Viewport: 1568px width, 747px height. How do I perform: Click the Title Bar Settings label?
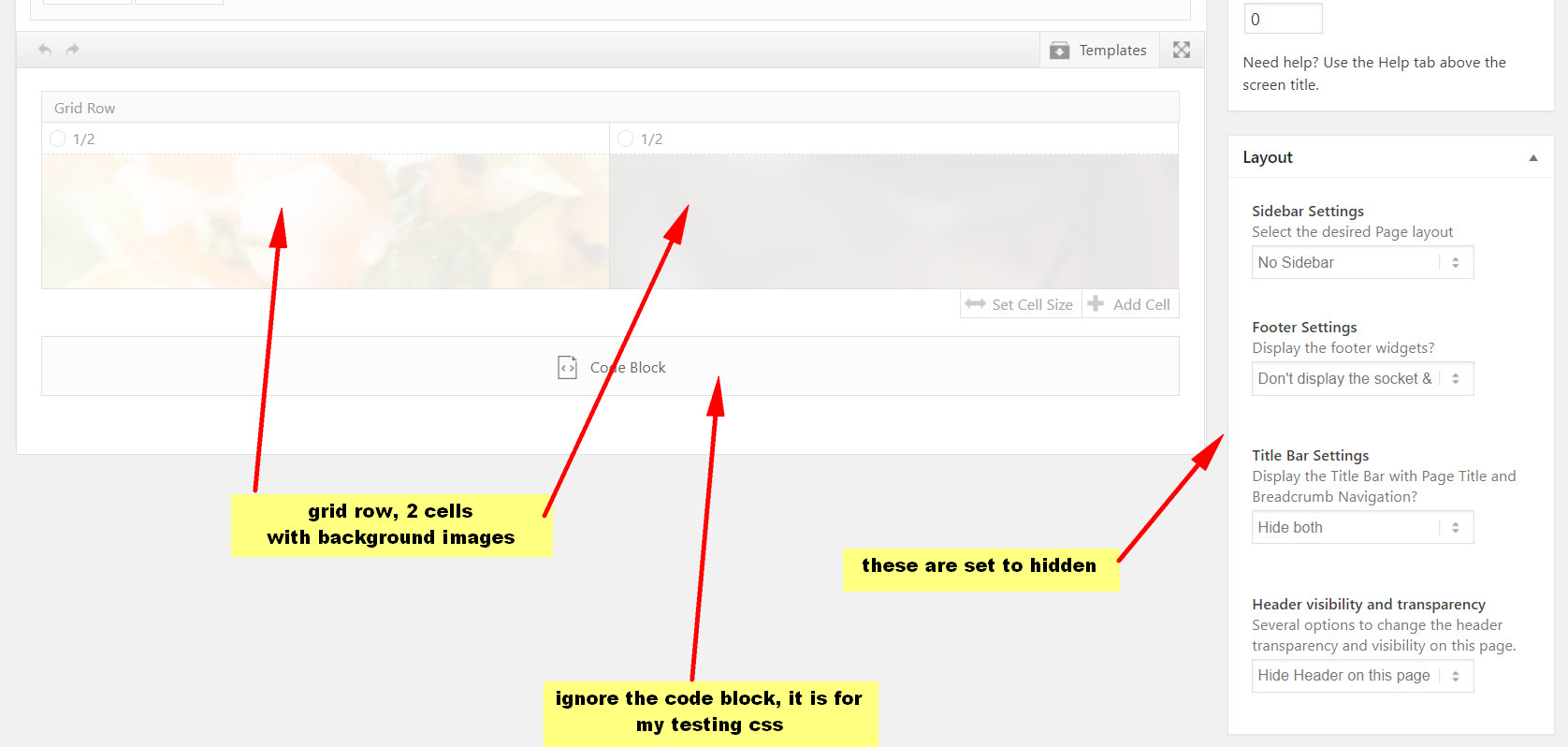[x=1310, y=455]
